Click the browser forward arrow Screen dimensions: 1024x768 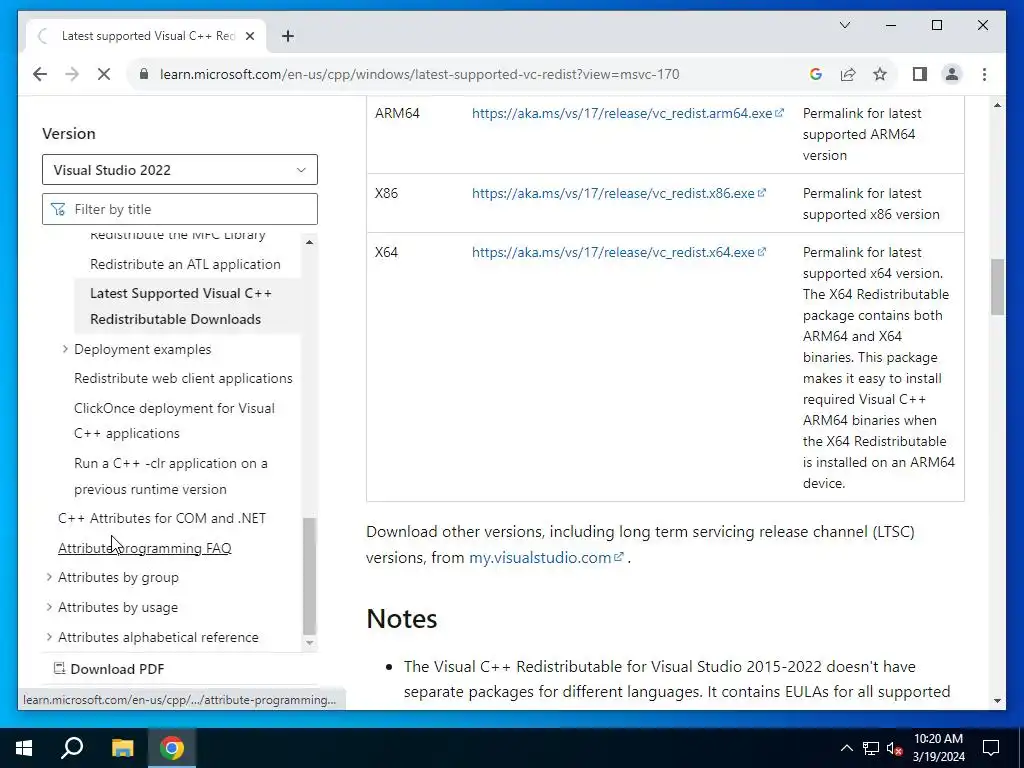[x=72, y=74]
